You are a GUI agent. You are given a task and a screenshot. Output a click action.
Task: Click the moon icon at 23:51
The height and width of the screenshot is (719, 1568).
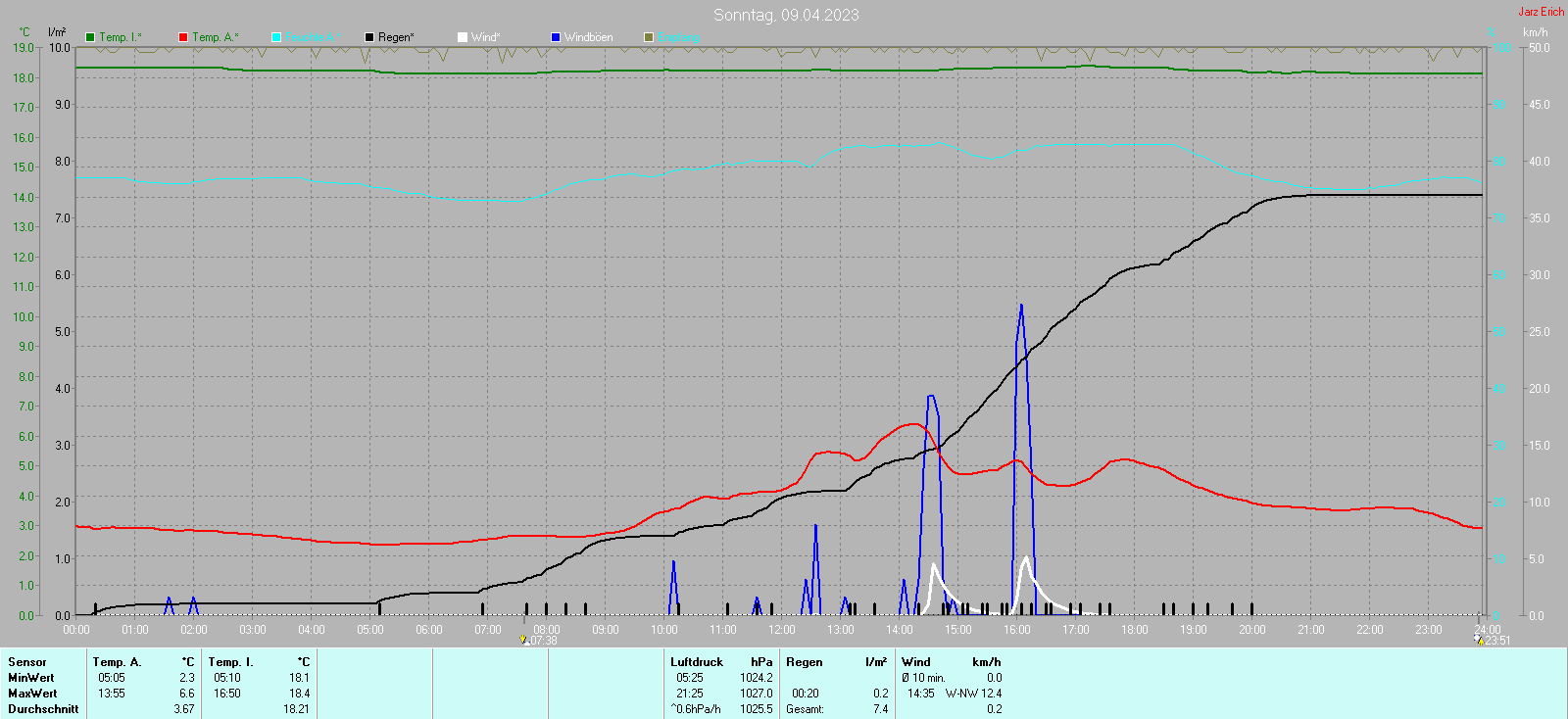1479,640
